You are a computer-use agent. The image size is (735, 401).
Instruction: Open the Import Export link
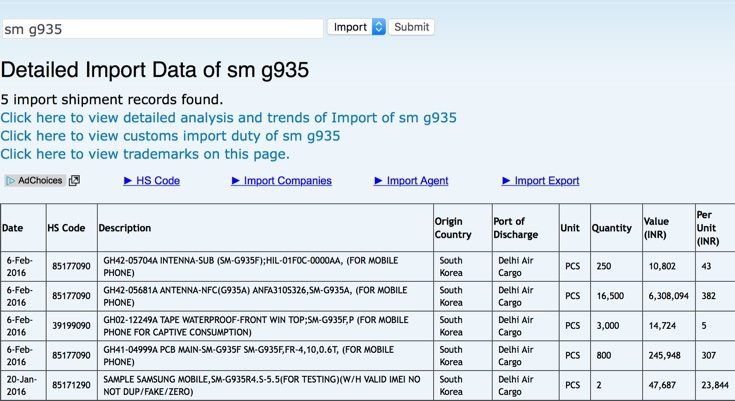[x=540, y=181]
